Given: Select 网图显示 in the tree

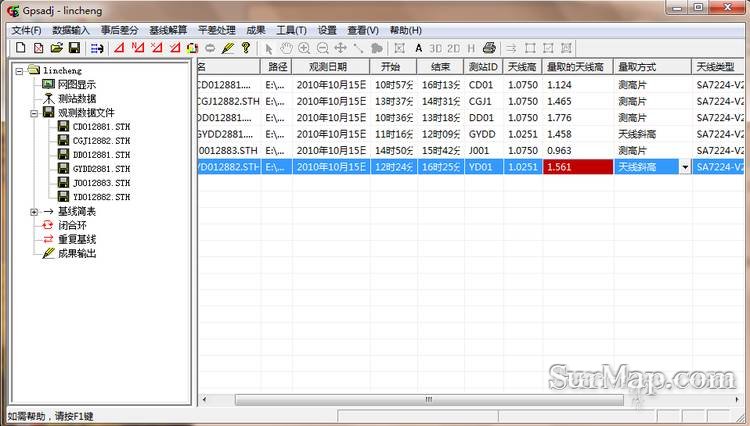Looking at the screenshot, I should pos(77,85).
